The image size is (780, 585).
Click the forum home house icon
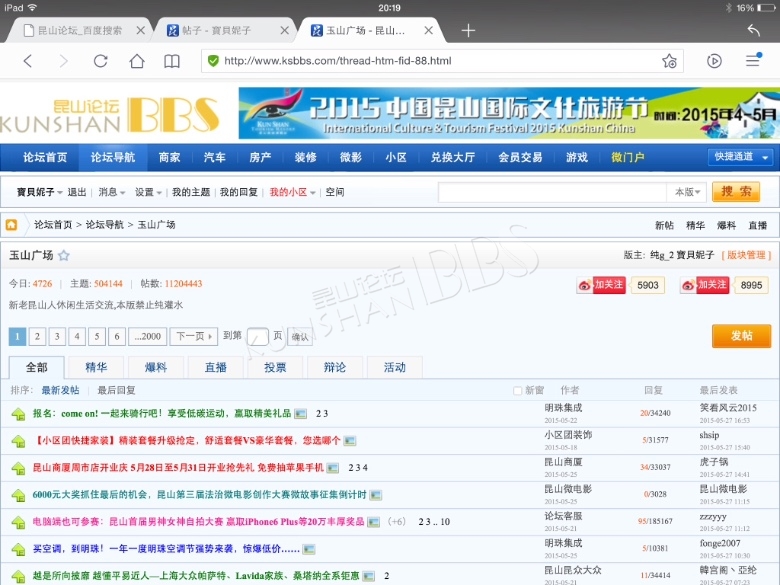[12, 225]
